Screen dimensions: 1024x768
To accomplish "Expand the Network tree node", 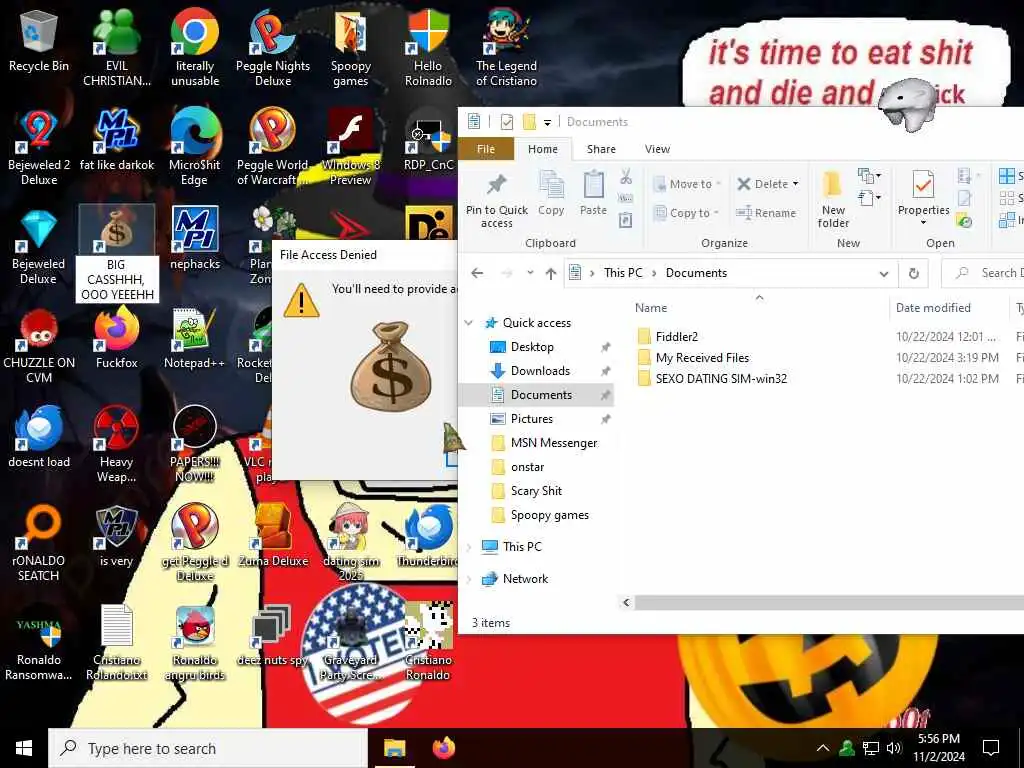I will pos(469,579).
